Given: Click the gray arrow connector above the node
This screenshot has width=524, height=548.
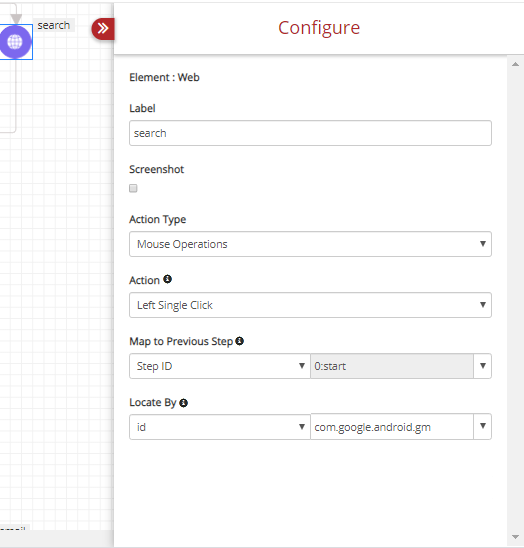Looking at the screenshot, I should click(x=16, y=17).
